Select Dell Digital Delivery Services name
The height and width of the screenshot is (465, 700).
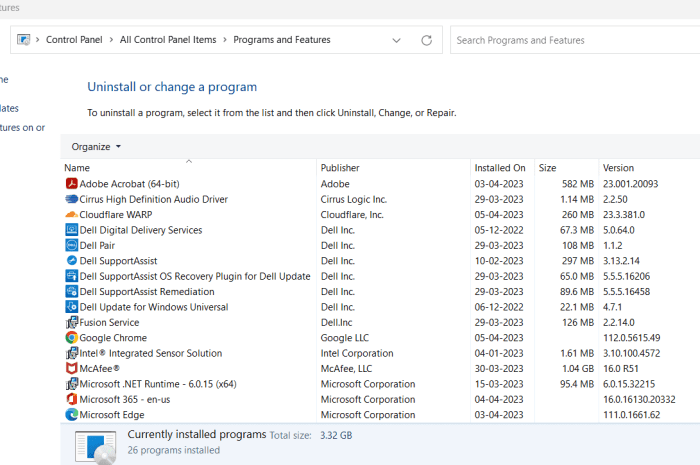coord(141,230)
